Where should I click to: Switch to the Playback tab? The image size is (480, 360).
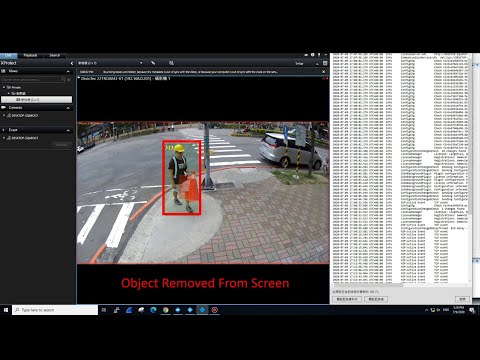[x=30, y=55]
